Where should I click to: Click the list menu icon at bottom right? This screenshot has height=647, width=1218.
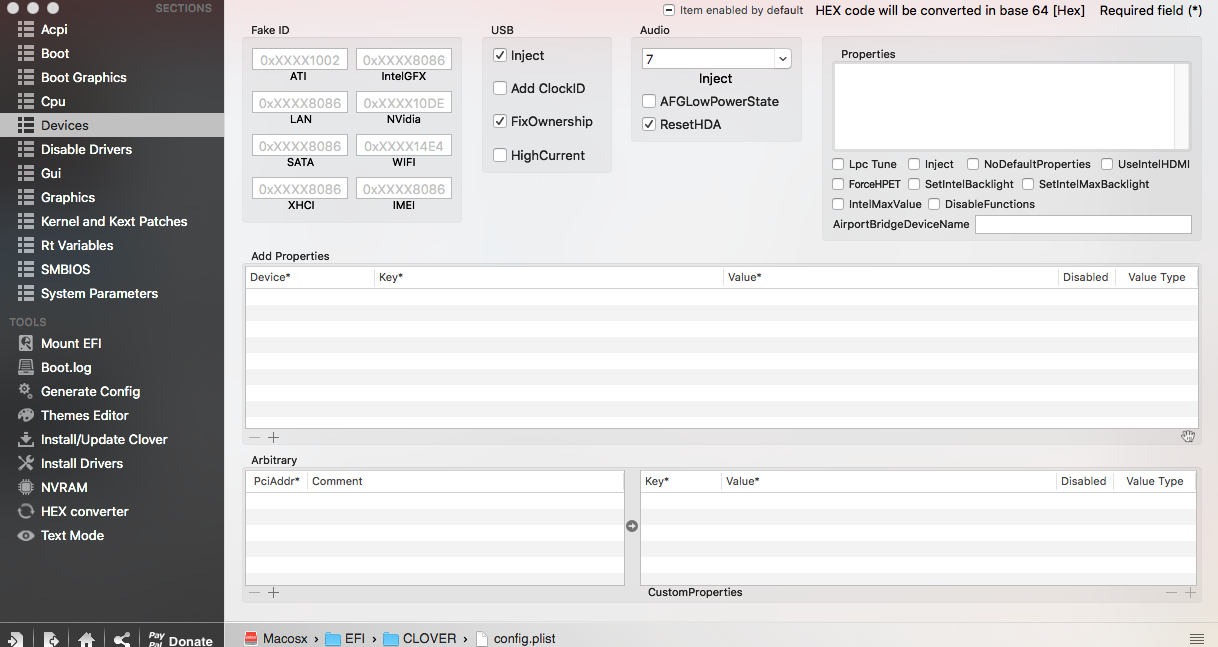point(1197,639)
